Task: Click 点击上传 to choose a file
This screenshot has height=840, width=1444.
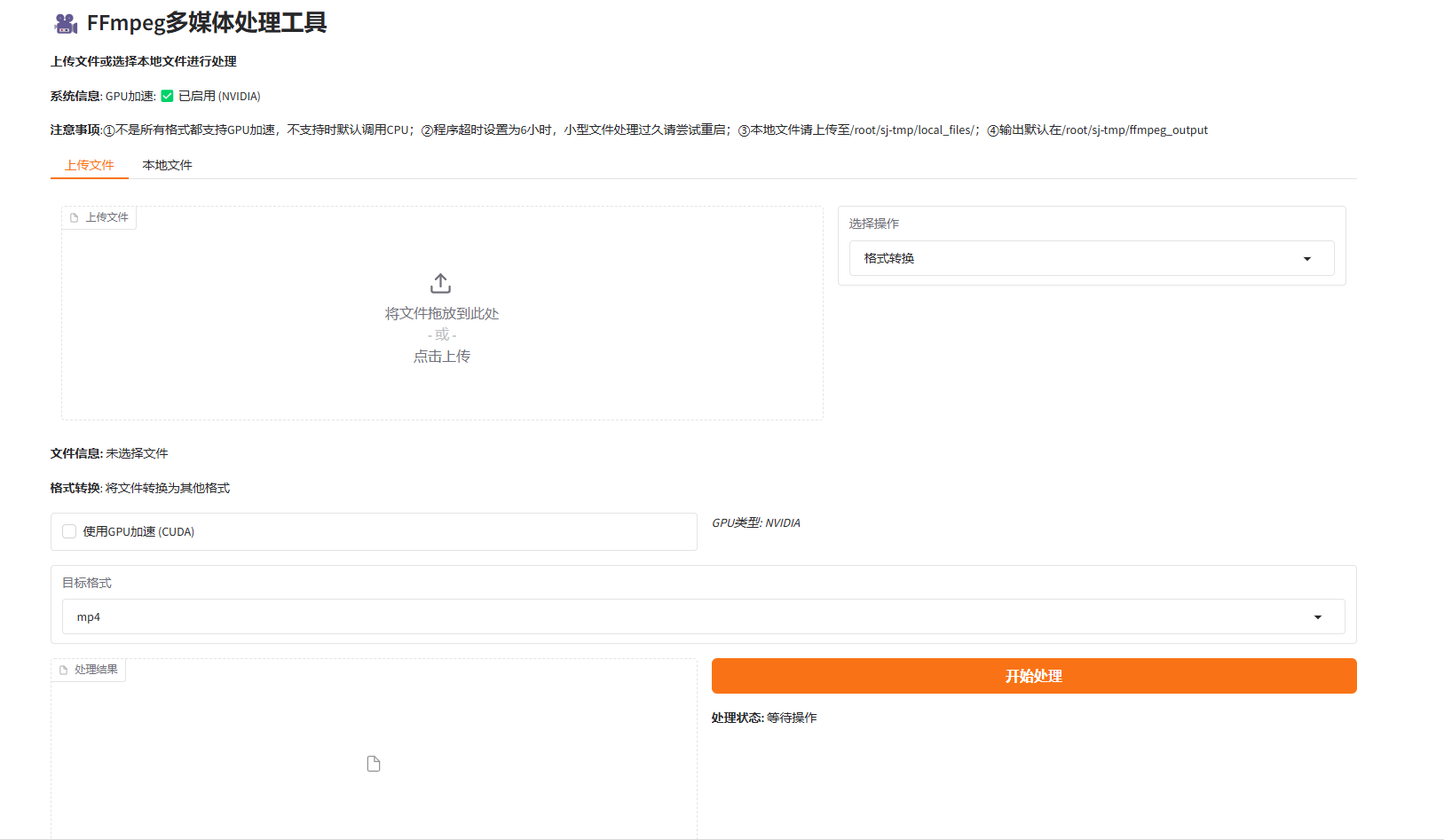Action: coord(442,356)
